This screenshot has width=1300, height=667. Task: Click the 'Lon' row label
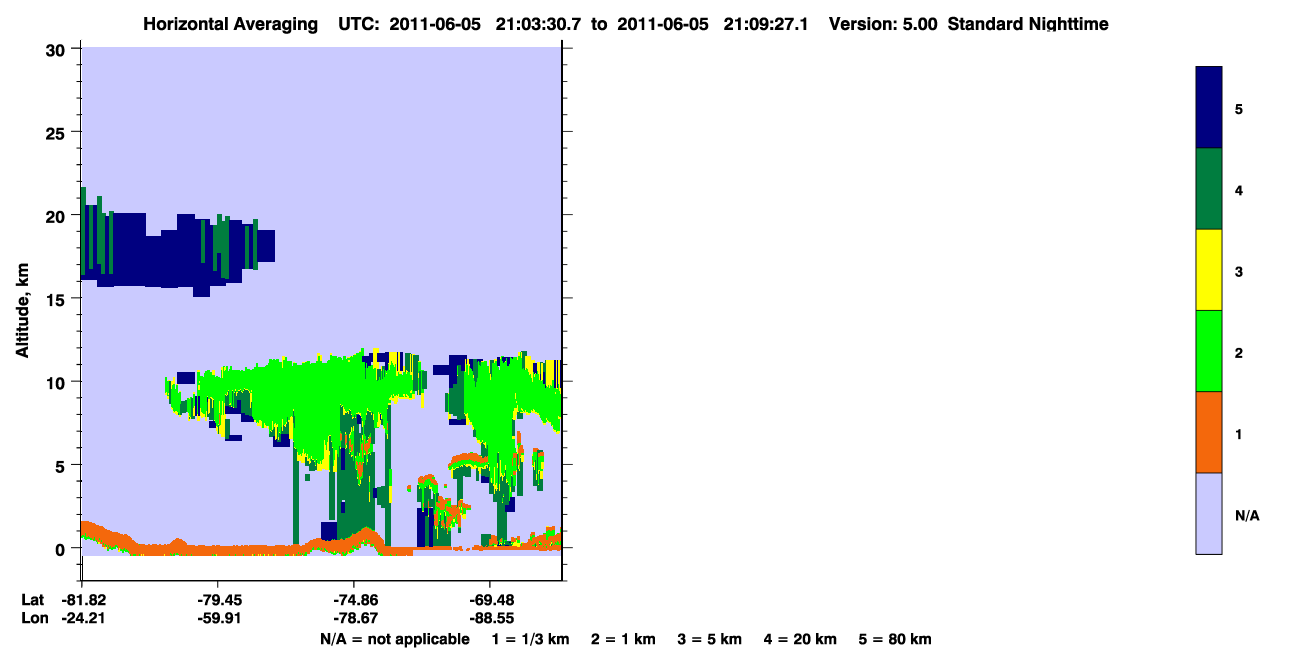click(x=33, y=619)
